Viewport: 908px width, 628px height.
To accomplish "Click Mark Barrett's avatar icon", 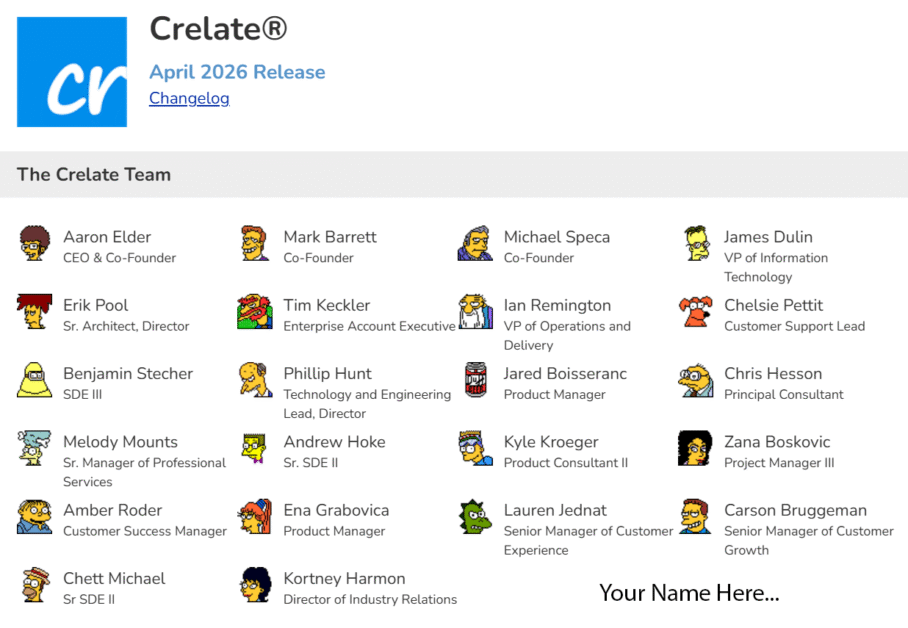I will [255, 243].
